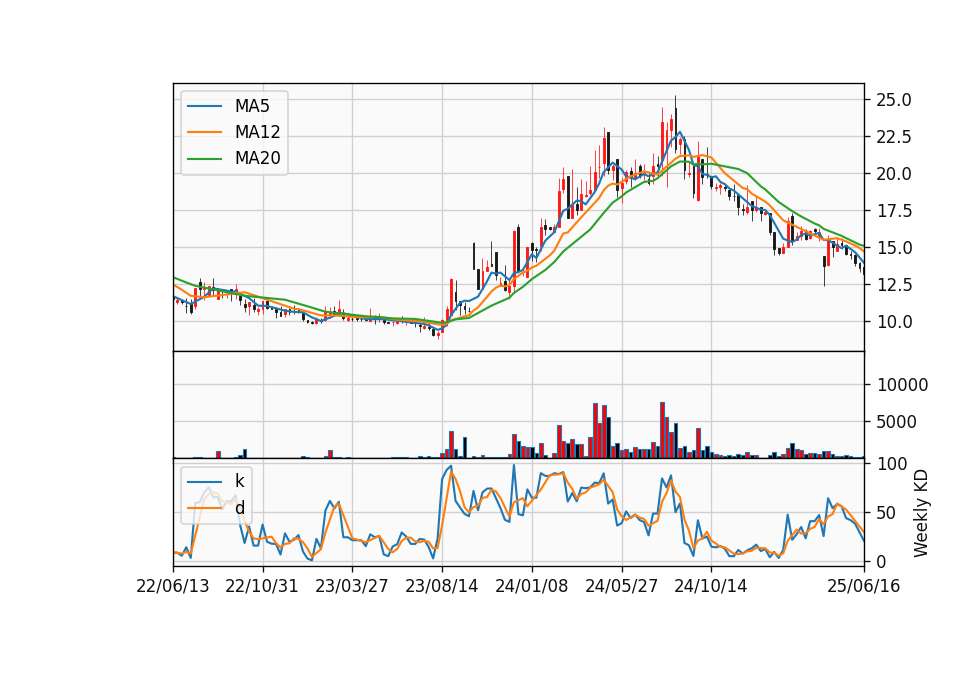Screen dimensions: 960x690
Task: Click the 25.0 price axis label
Action: coord(894,100)
